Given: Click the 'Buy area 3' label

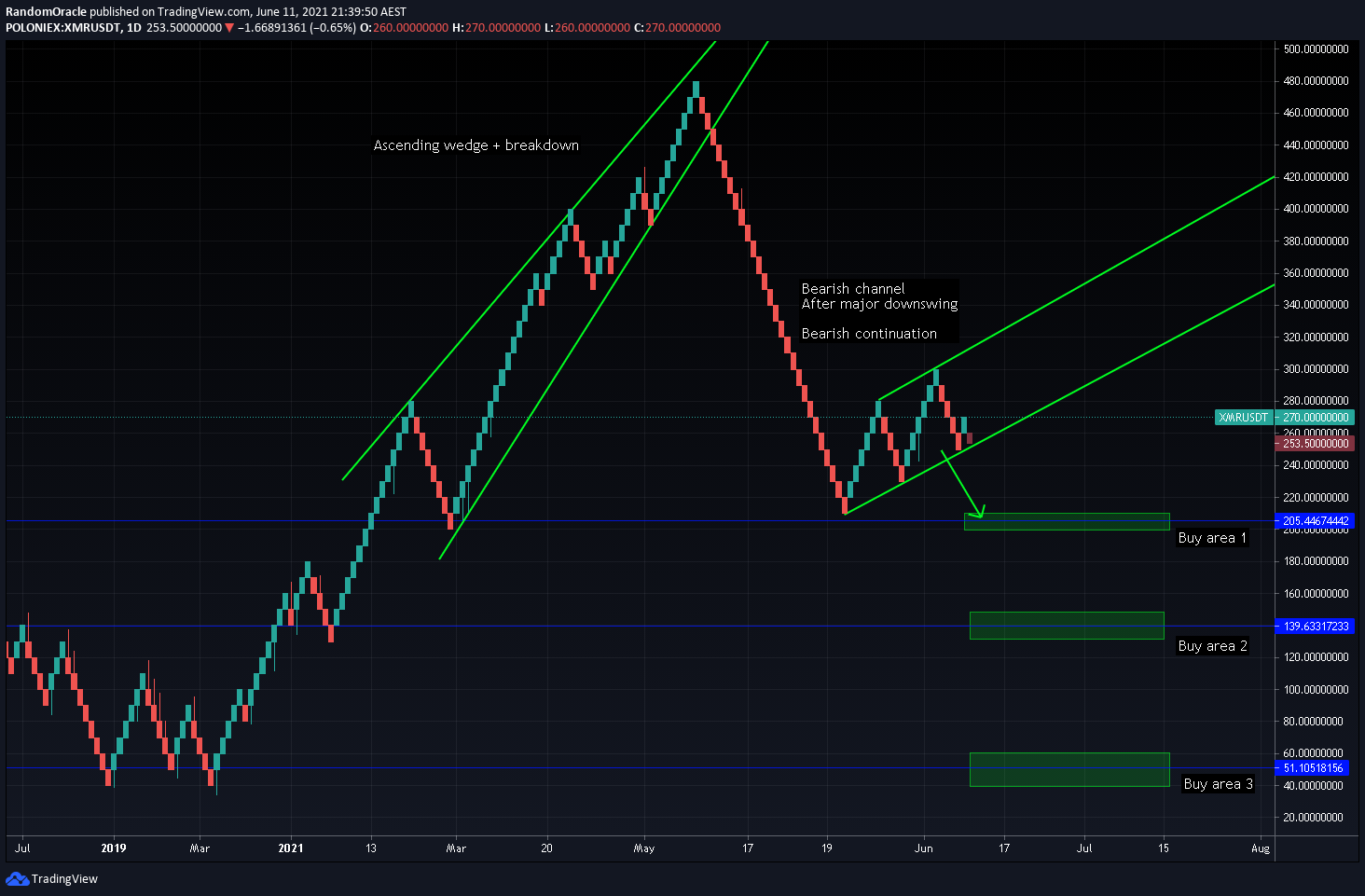Looking at the screenshot, I should 1218,784.
